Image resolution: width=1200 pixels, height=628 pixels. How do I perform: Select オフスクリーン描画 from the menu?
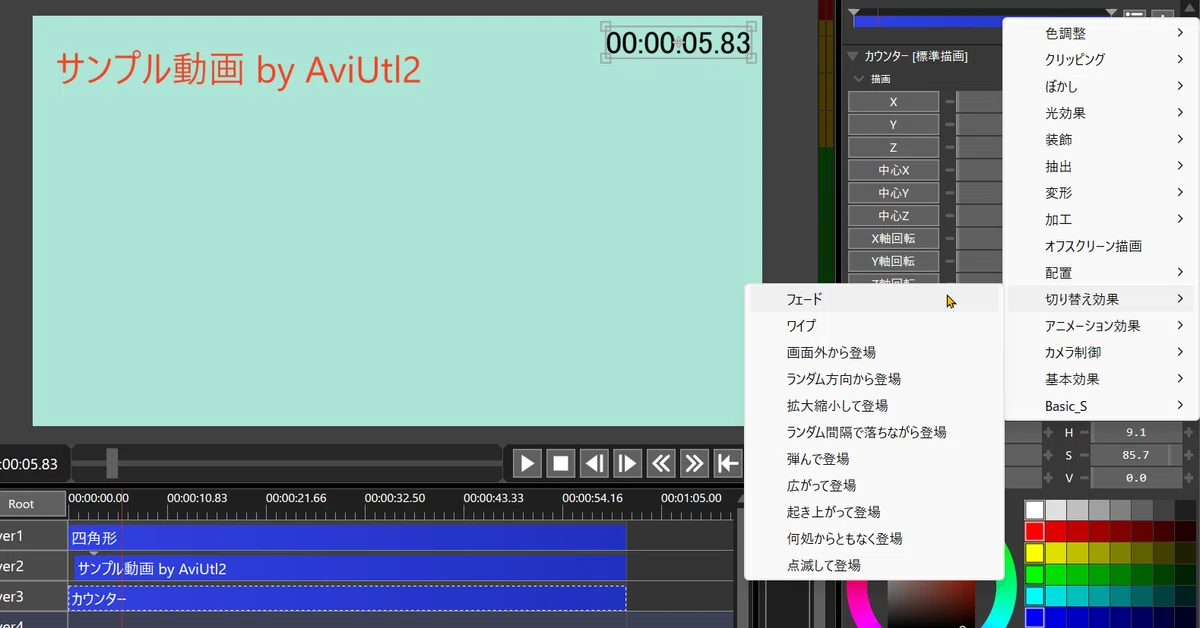point(1103,246)
